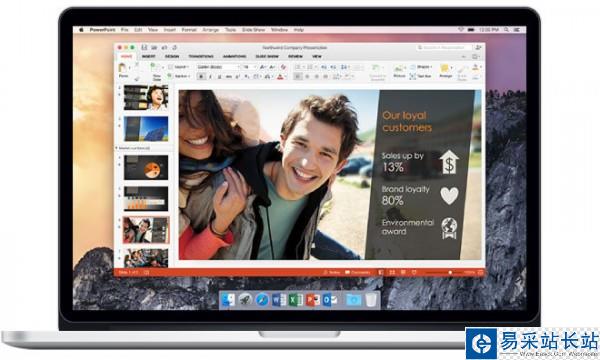Open the VIEW ribbon tab
Viewport: 600px width, 360px height.
pos(316,56)
